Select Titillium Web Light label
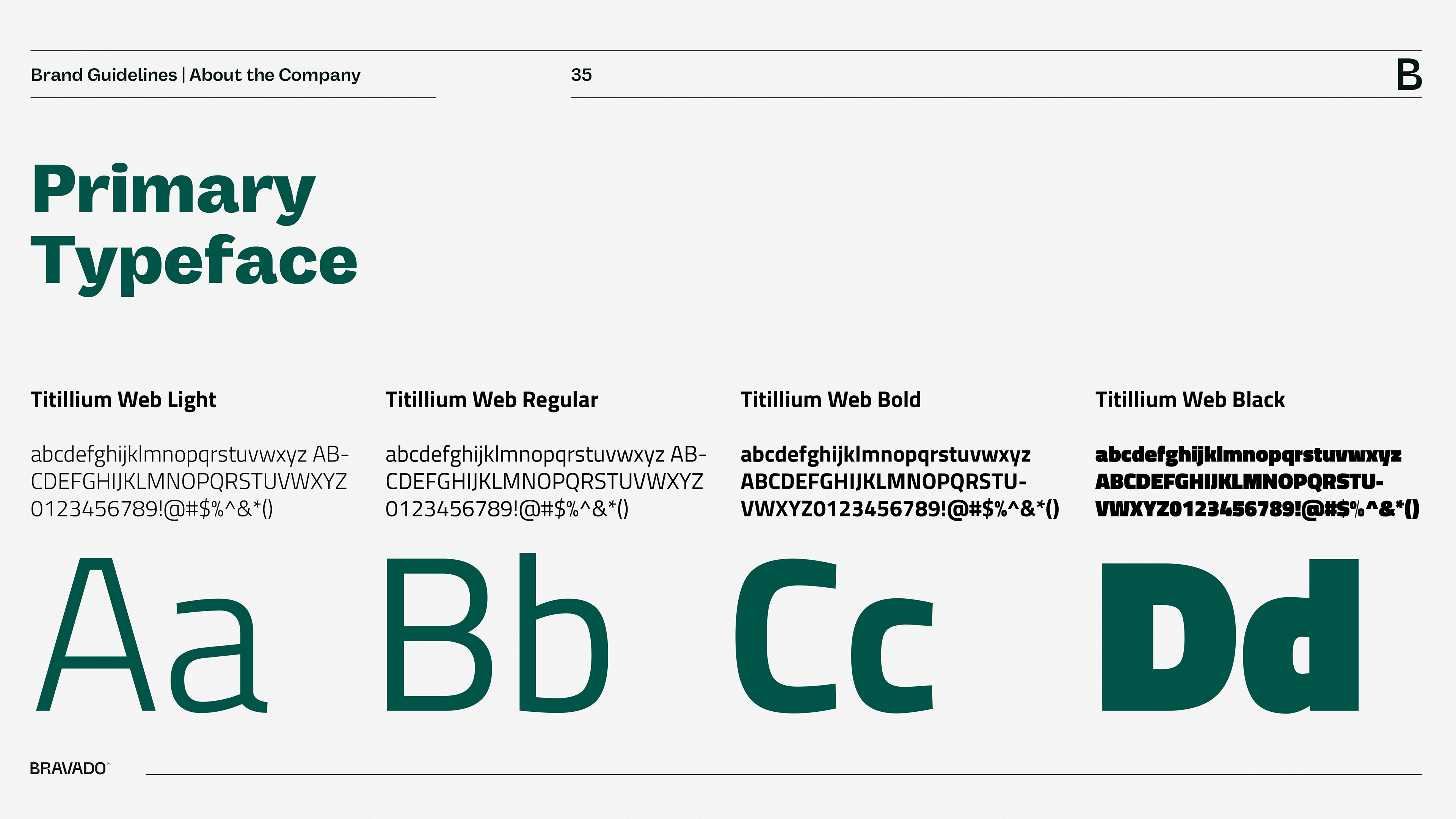1456x819 pixels. coord(123,400)
